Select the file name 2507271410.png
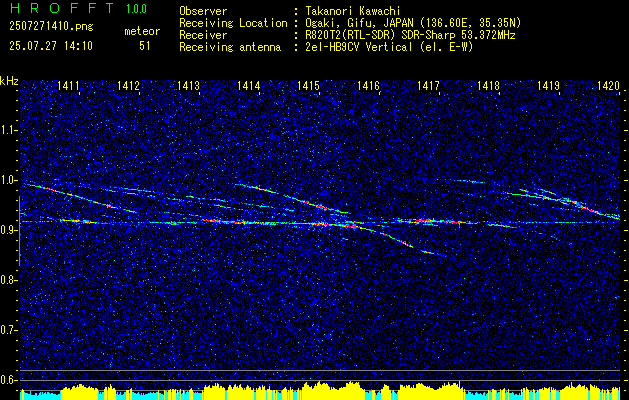 (51, 26)
